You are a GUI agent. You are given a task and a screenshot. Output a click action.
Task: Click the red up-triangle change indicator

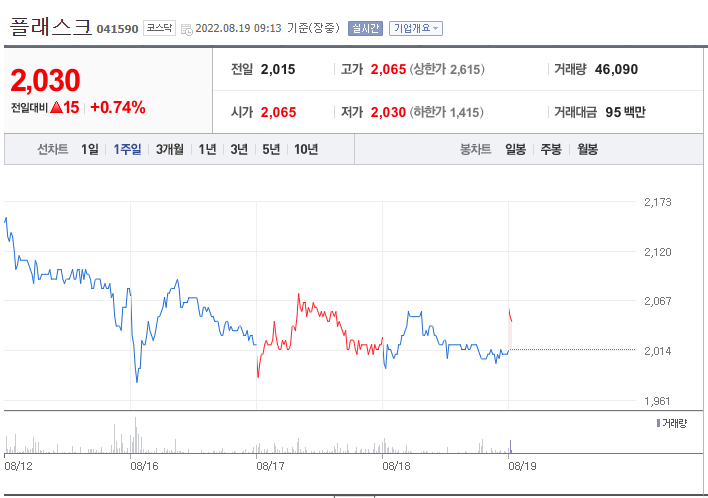(x=56, y=107)
